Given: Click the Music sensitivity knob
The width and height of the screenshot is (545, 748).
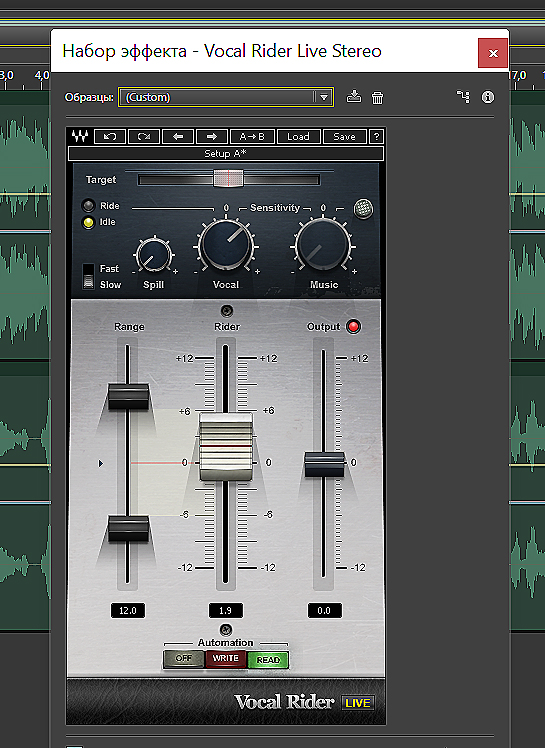Looking at the screenshot, I should (x=323, y=245).
